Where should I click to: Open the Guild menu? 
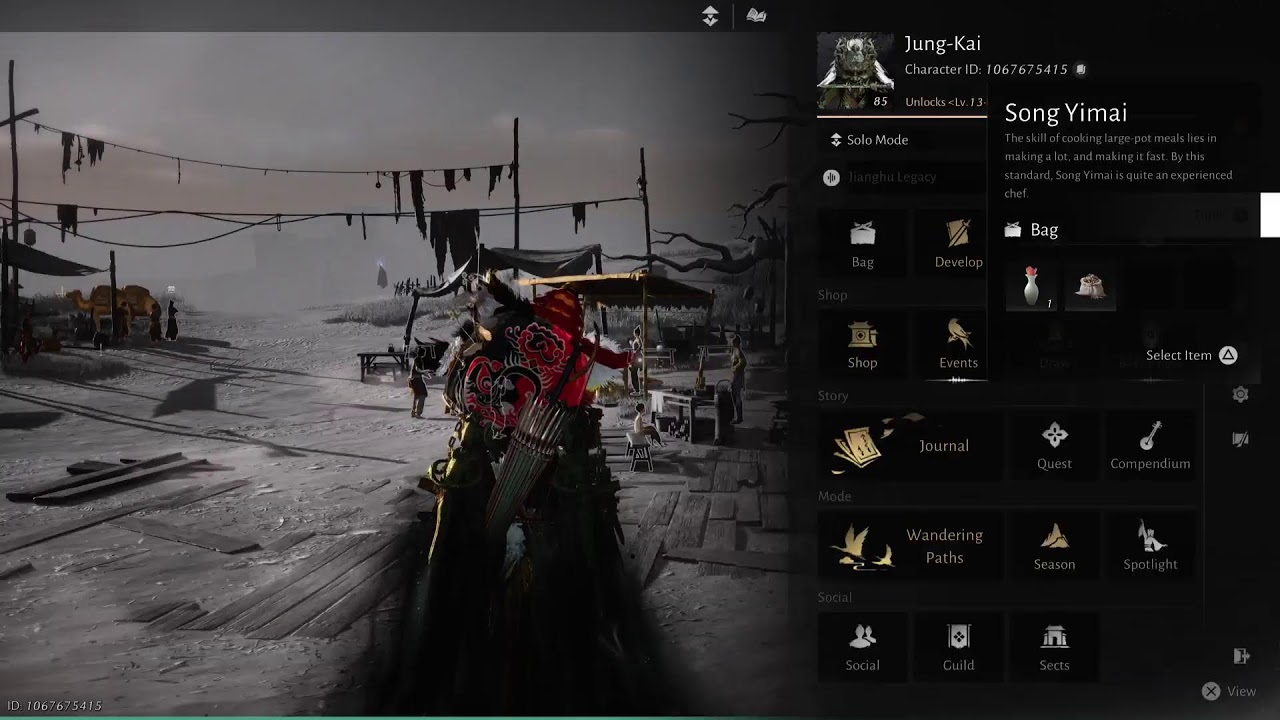point(958,648)
